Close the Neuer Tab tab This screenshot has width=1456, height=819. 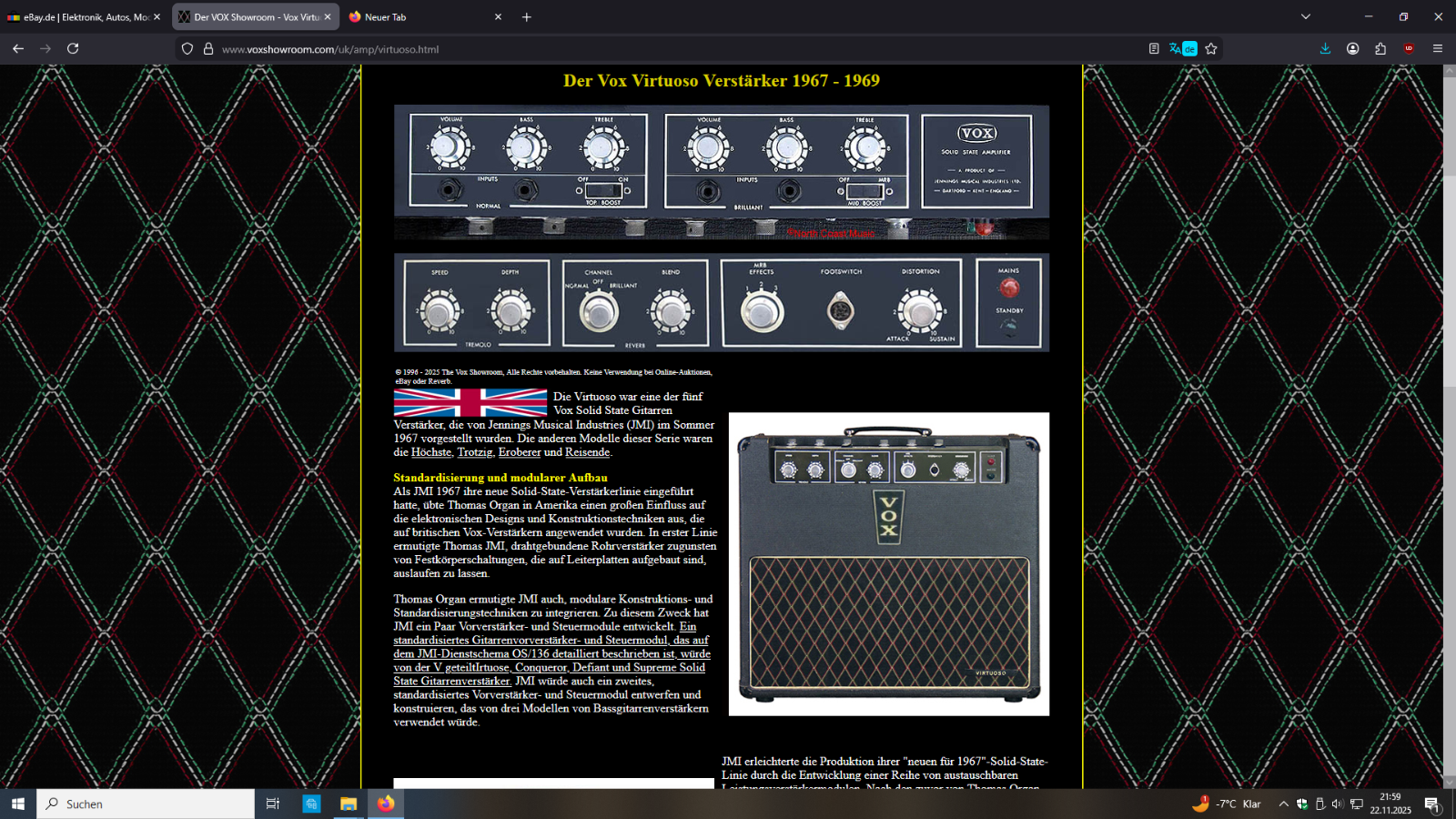pyautogui.click(x=498, y=17)
